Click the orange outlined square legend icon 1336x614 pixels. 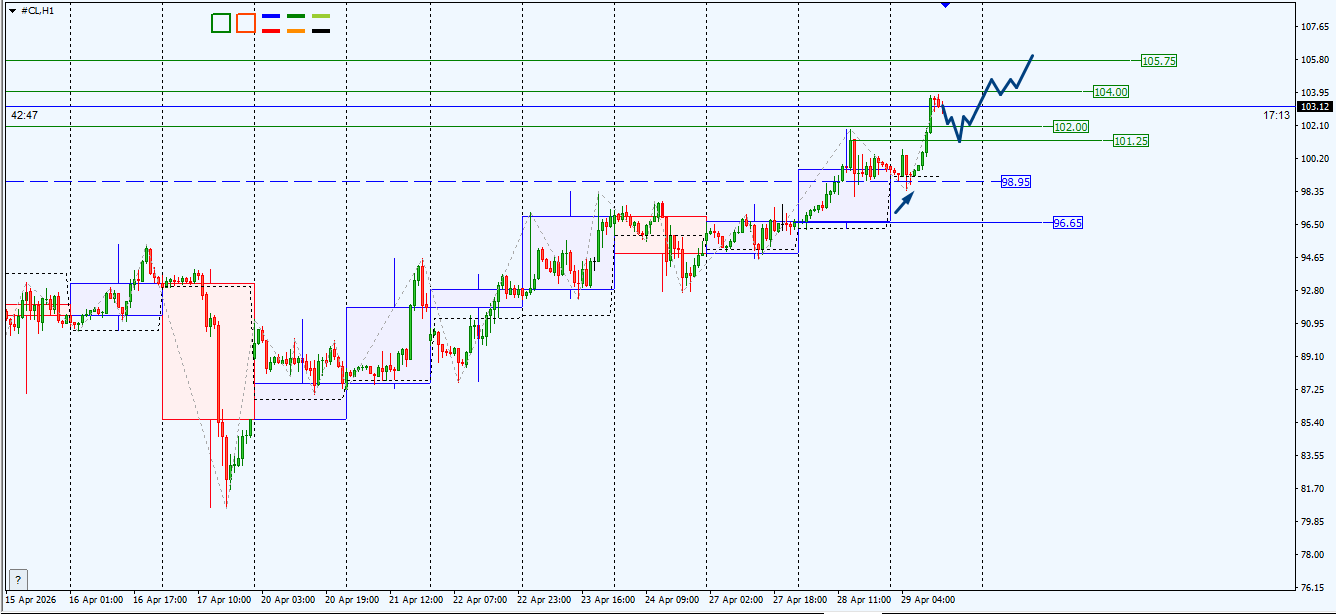point(245,23)
